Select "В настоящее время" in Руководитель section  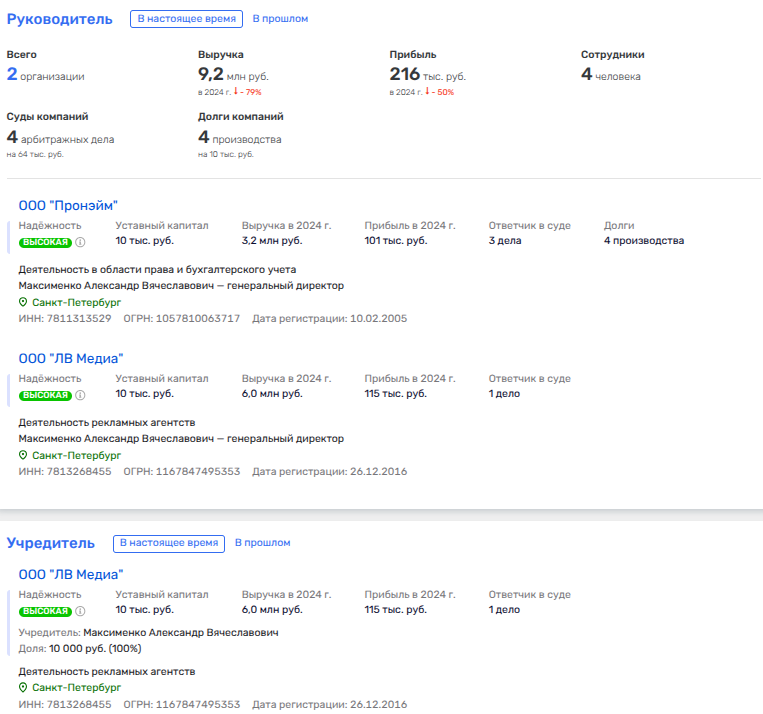(x=187, y=19)
